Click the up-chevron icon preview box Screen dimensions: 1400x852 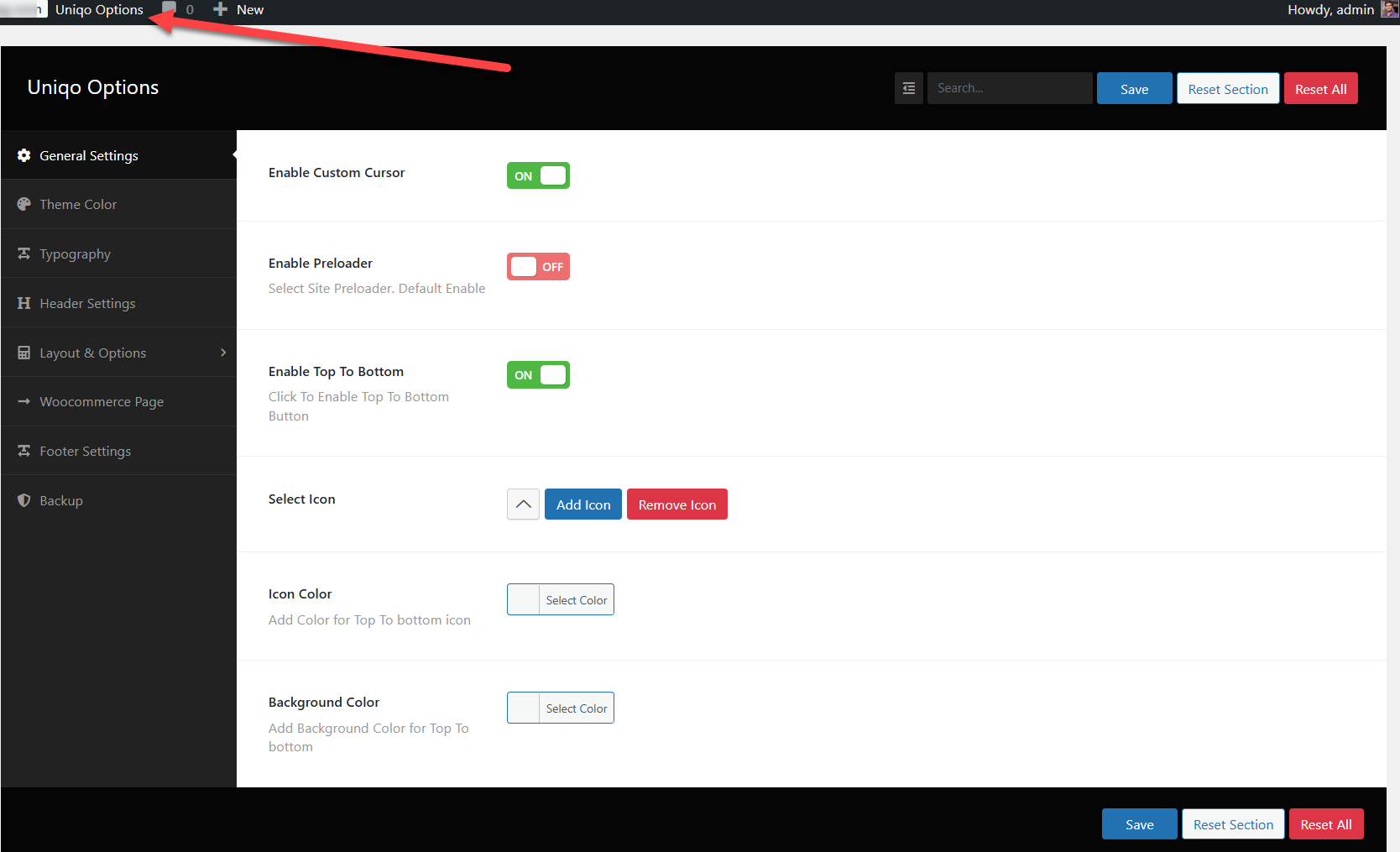[x=523, y=504]
